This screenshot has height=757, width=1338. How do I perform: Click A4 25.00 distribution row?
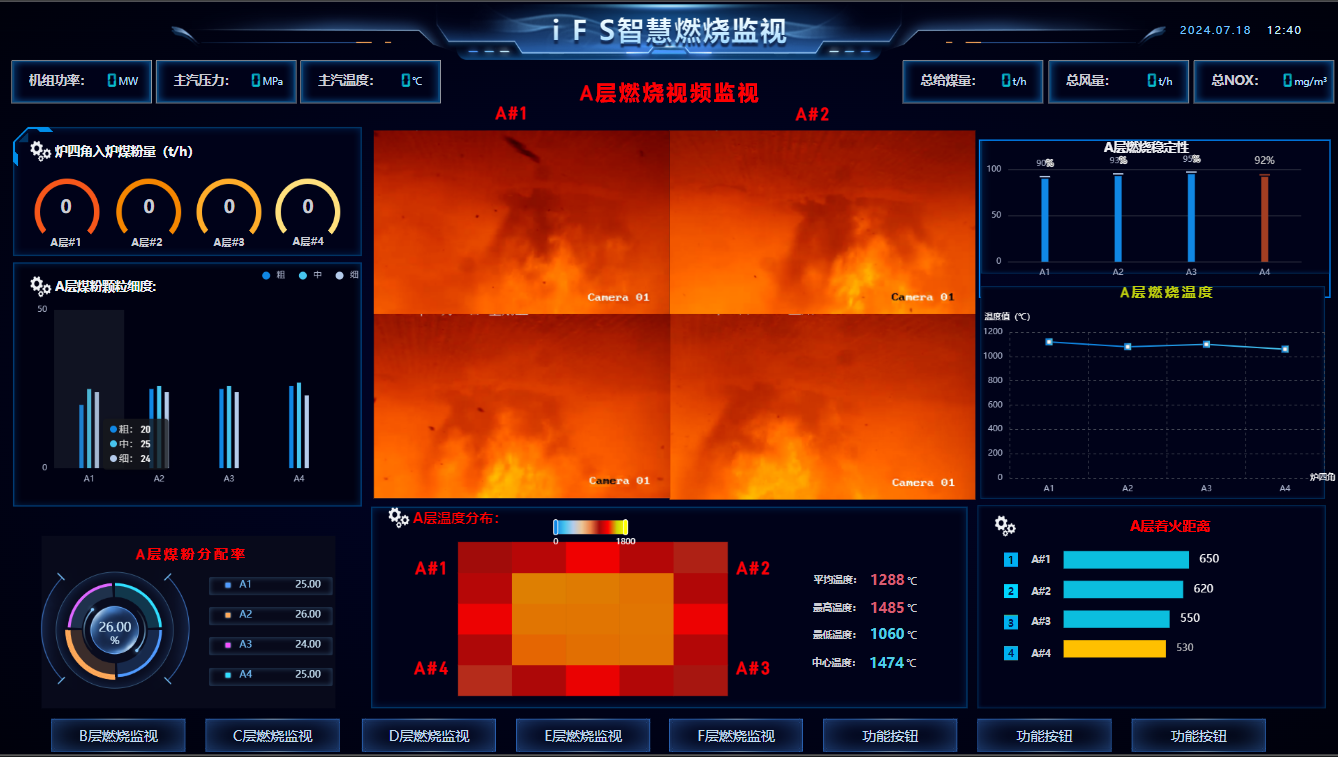click(x=271, y=675)
